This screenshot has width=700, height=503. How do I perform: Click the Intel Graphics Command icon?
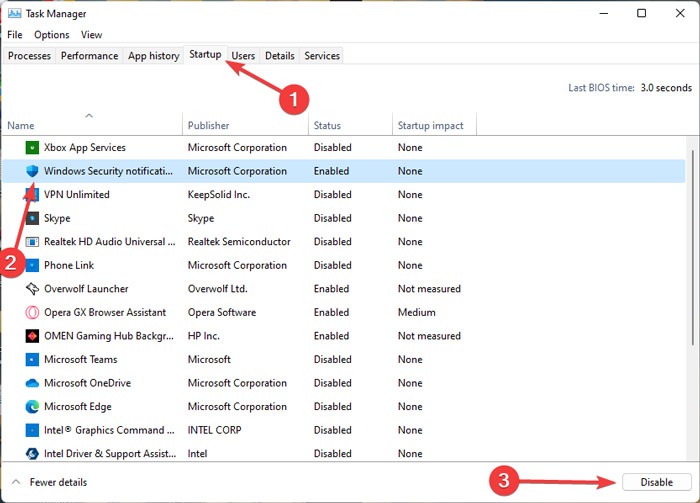pyautogui.click(x=32, y=430)
